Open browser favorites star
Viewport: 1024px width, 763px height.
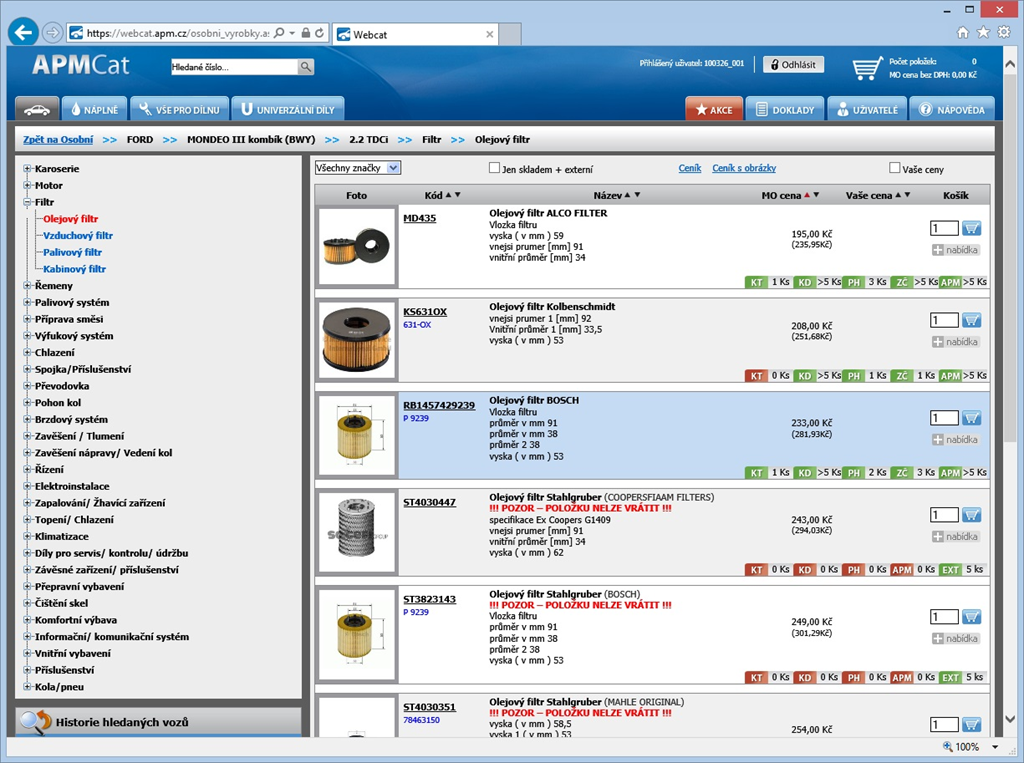pyautogui.click(x=983, y=32)
